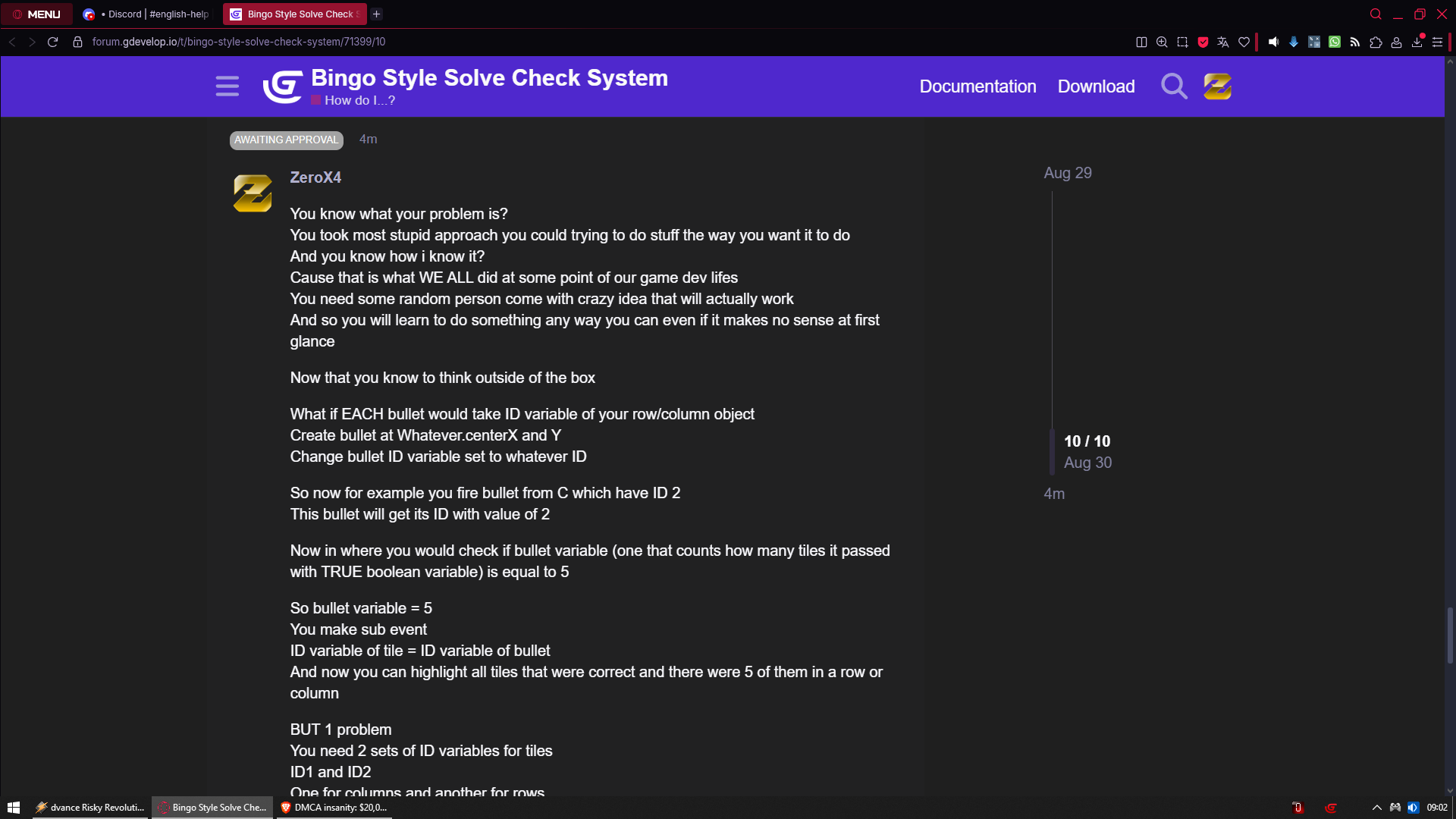Toggle split-screen view icon in address bar
Image resolution: width=1456 pixels, height=819 pixels.
coord(1141,42)
